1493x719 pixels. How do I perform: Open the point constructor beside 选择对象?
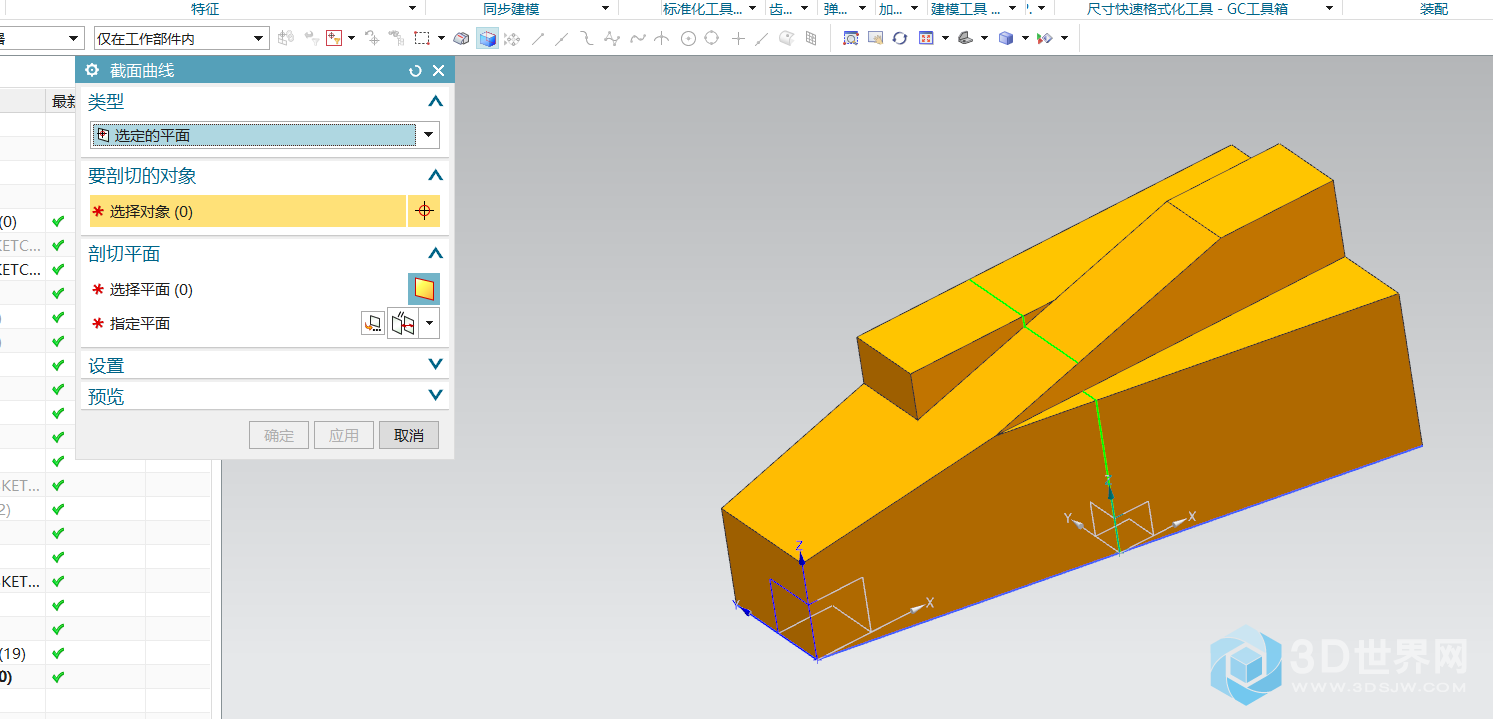click(424, 211)
